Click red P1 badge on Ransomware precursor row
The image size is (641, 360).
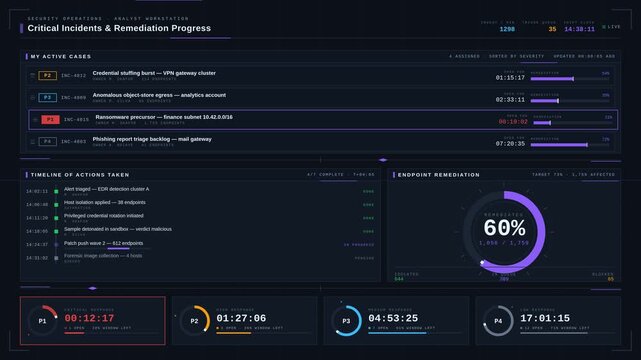coord(50,120)
